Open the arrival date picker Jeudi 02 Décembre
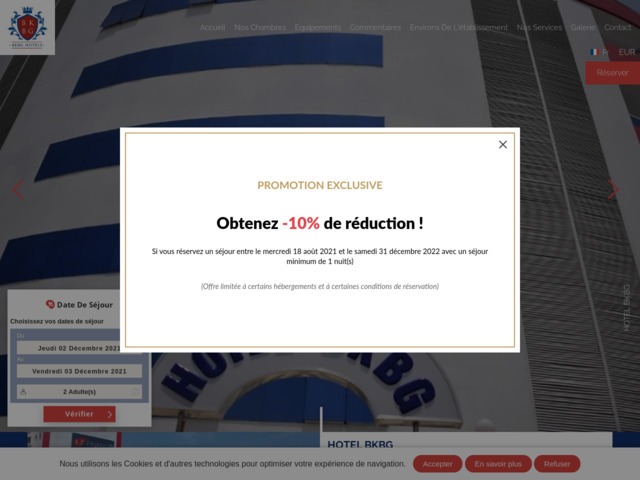 79,348
